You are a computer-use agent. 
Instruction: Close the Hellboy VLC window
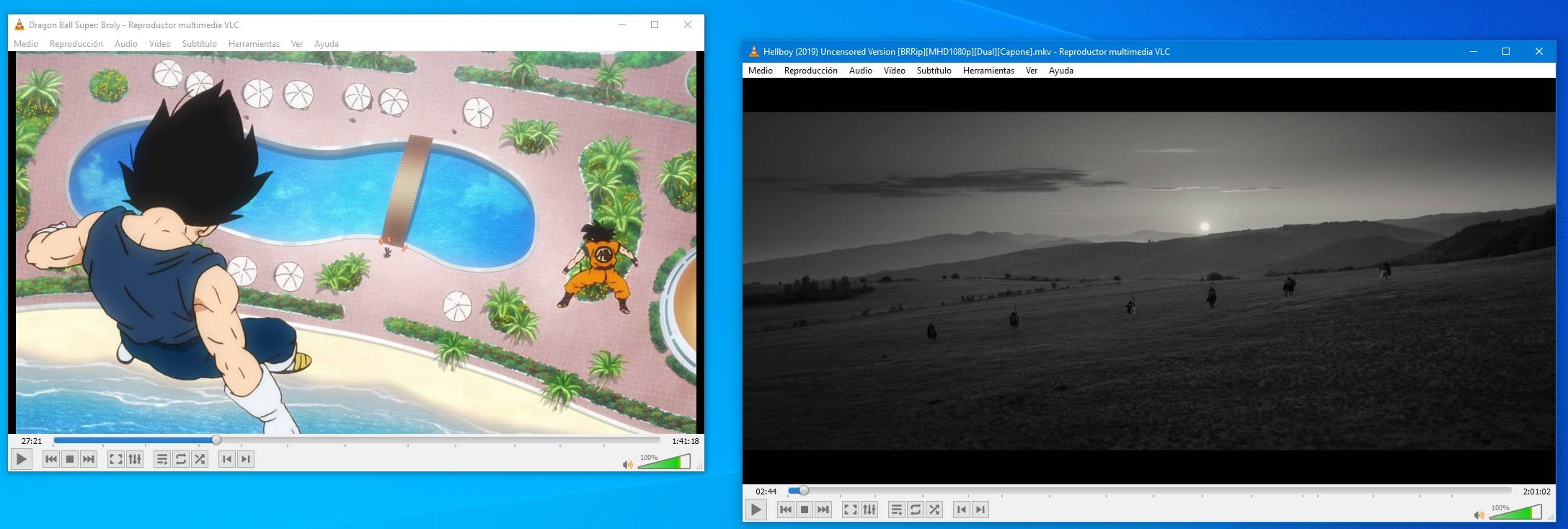[x=1539, y=51]
